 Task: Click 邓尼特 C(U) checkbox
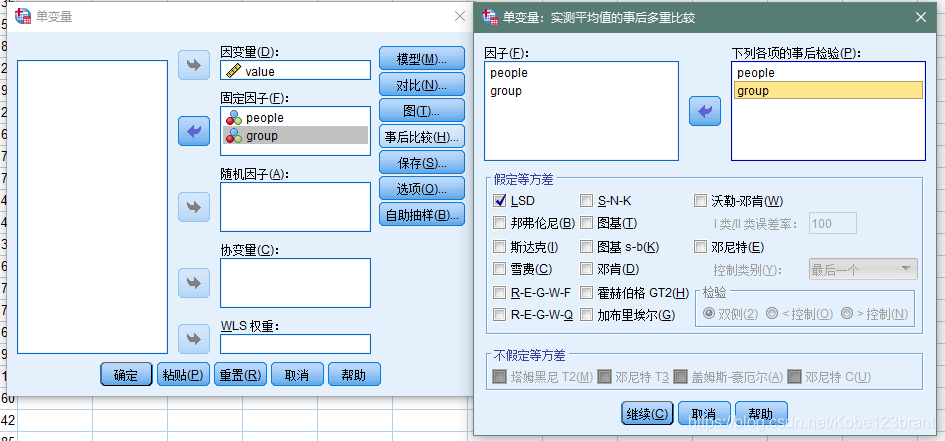click(794, 377)
